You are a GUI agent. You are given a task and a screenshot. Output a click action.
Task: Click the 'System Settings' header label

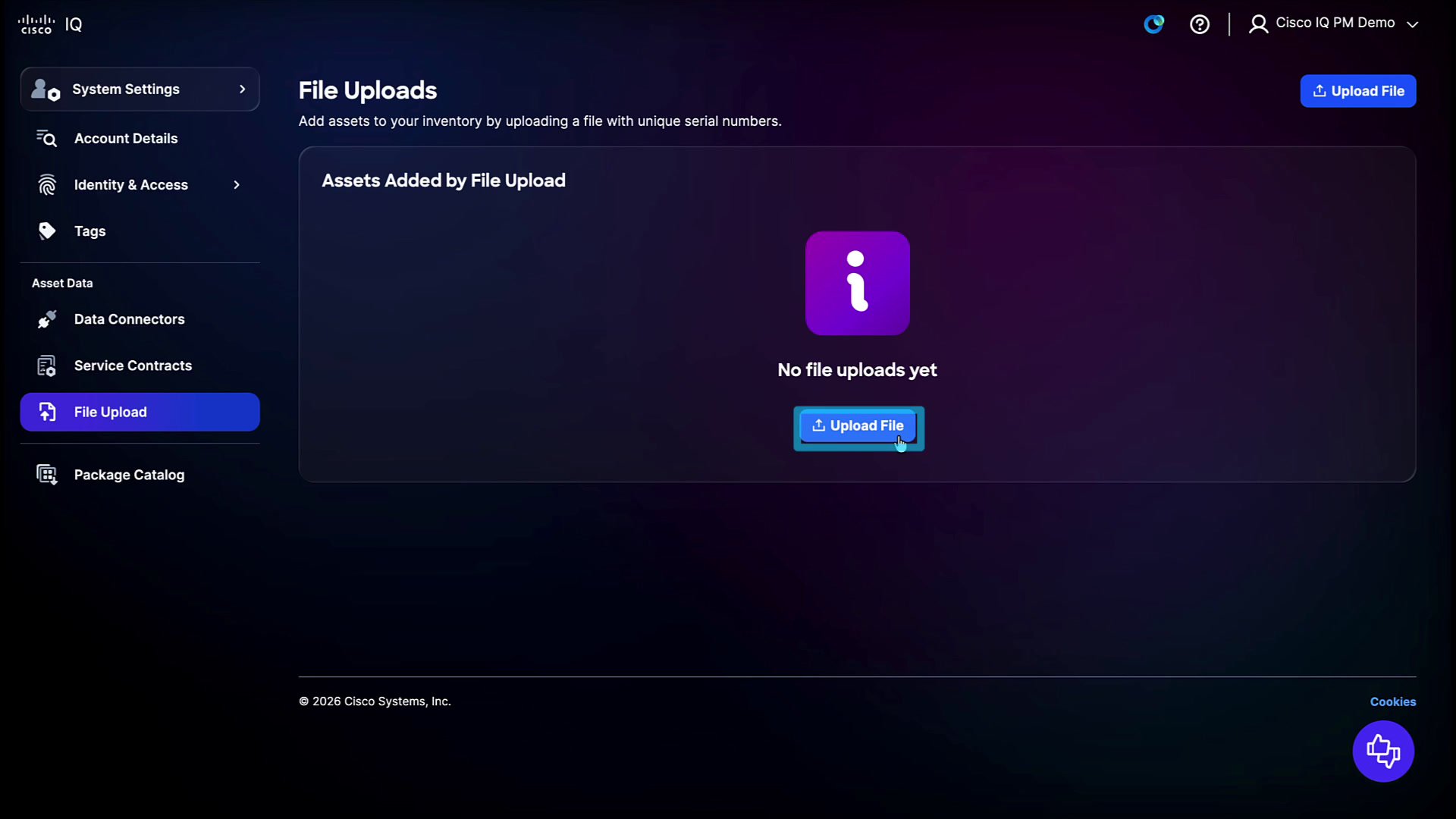(126, 89)
